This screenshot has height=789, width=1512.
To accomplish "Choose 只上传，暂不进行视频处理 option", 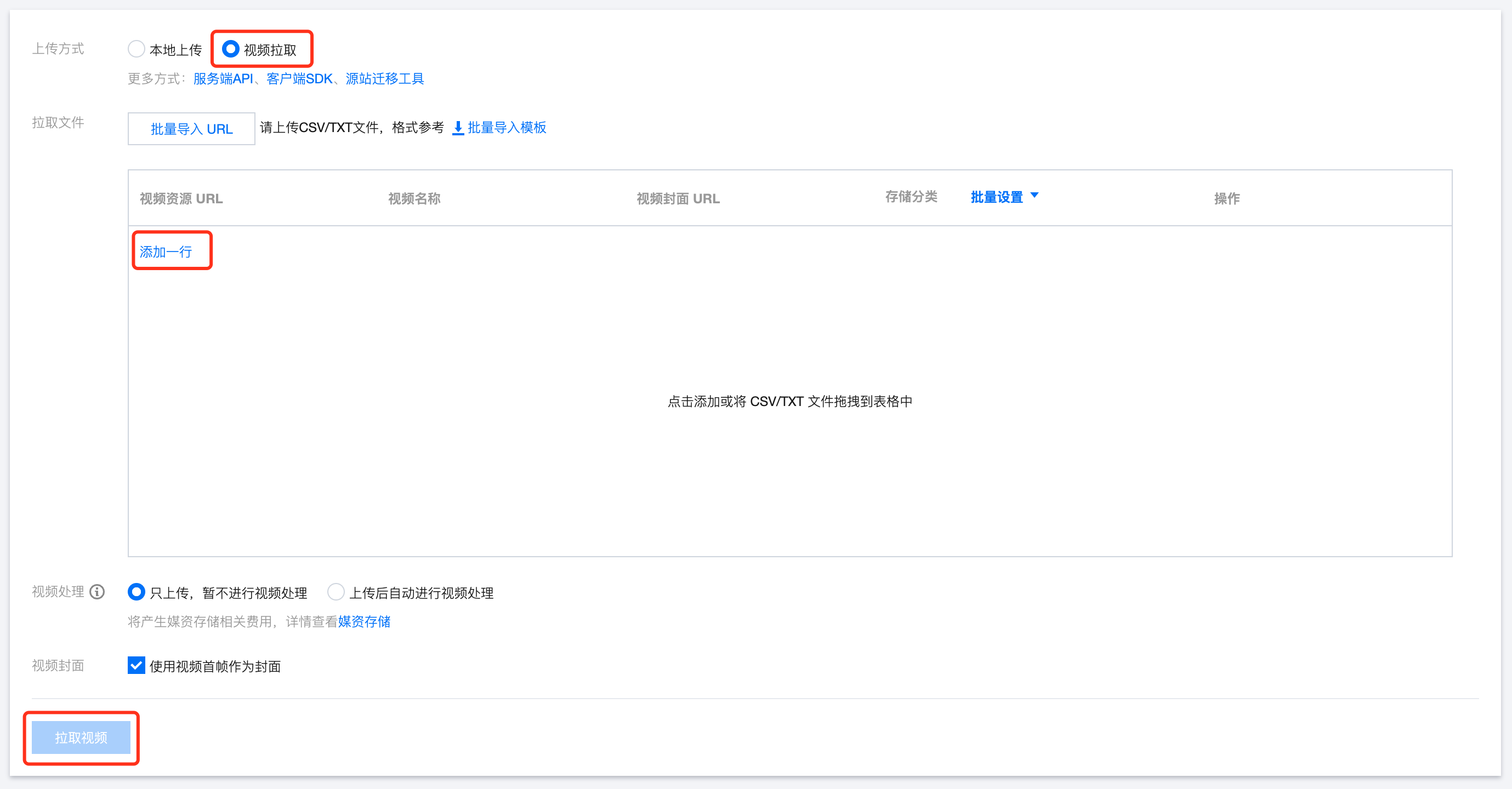I will (136, 592).
